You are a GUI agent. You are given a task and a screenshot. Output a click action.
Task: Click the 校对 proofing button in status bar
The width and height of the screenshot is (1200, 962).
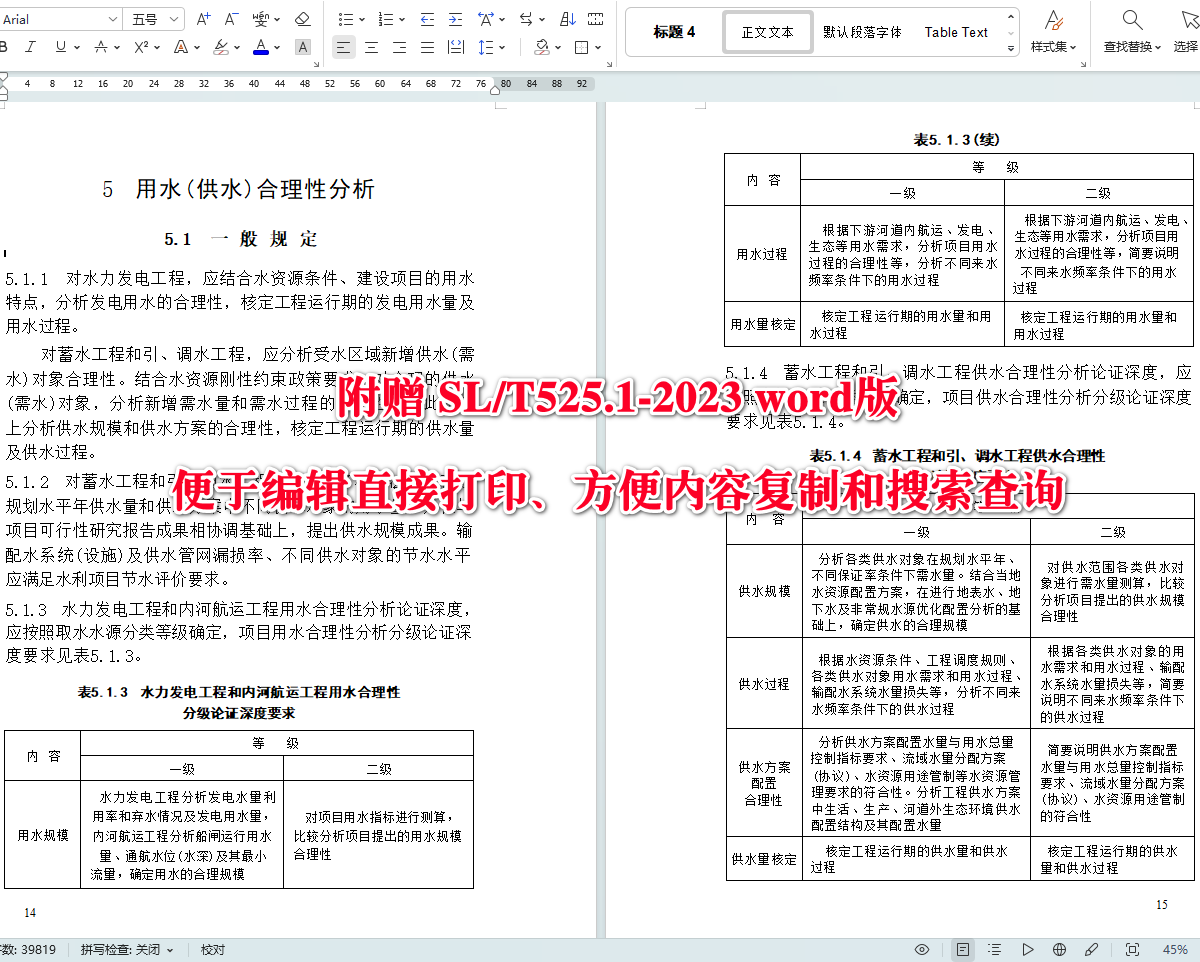coord(211,949)
